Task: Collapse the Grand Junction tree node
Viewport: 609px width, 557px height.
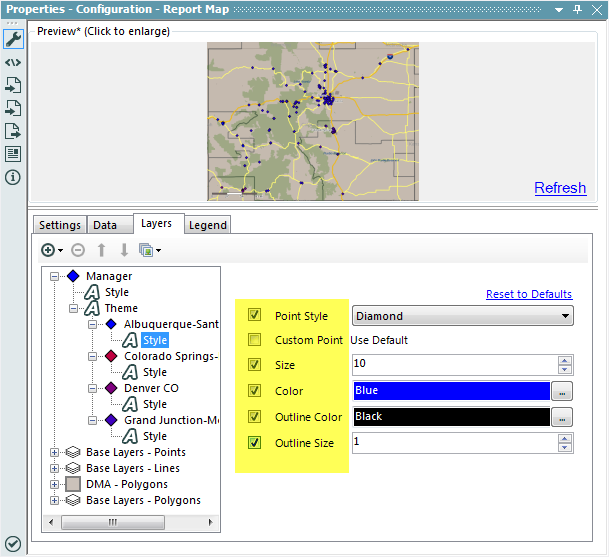Action: coord(92,420)
